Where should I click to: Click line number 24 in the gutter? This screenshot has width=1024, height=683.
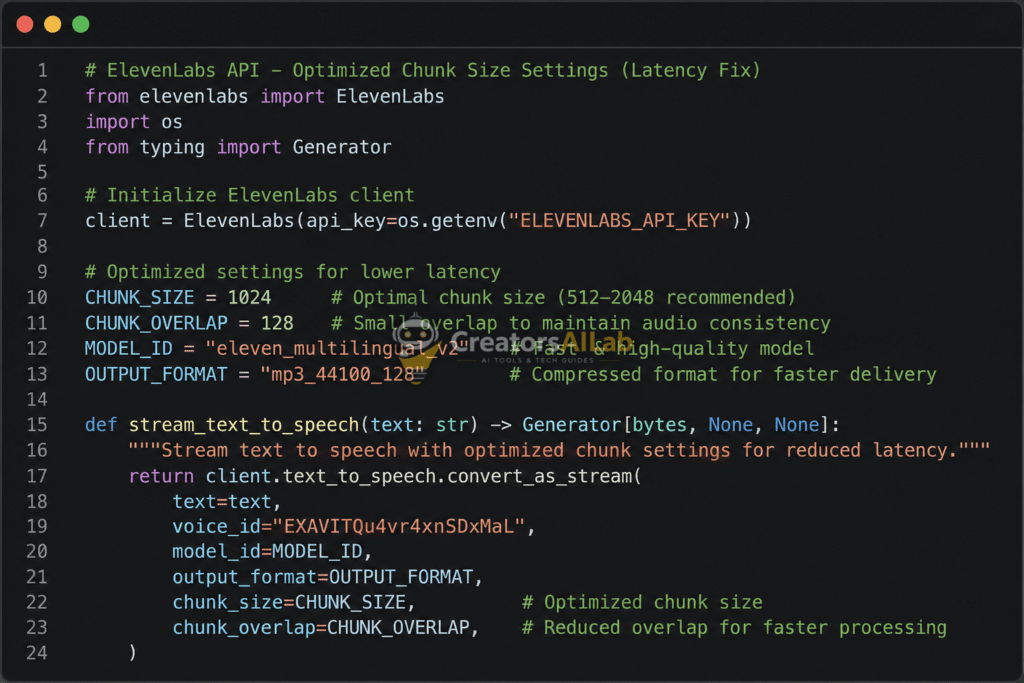point(37,653)
